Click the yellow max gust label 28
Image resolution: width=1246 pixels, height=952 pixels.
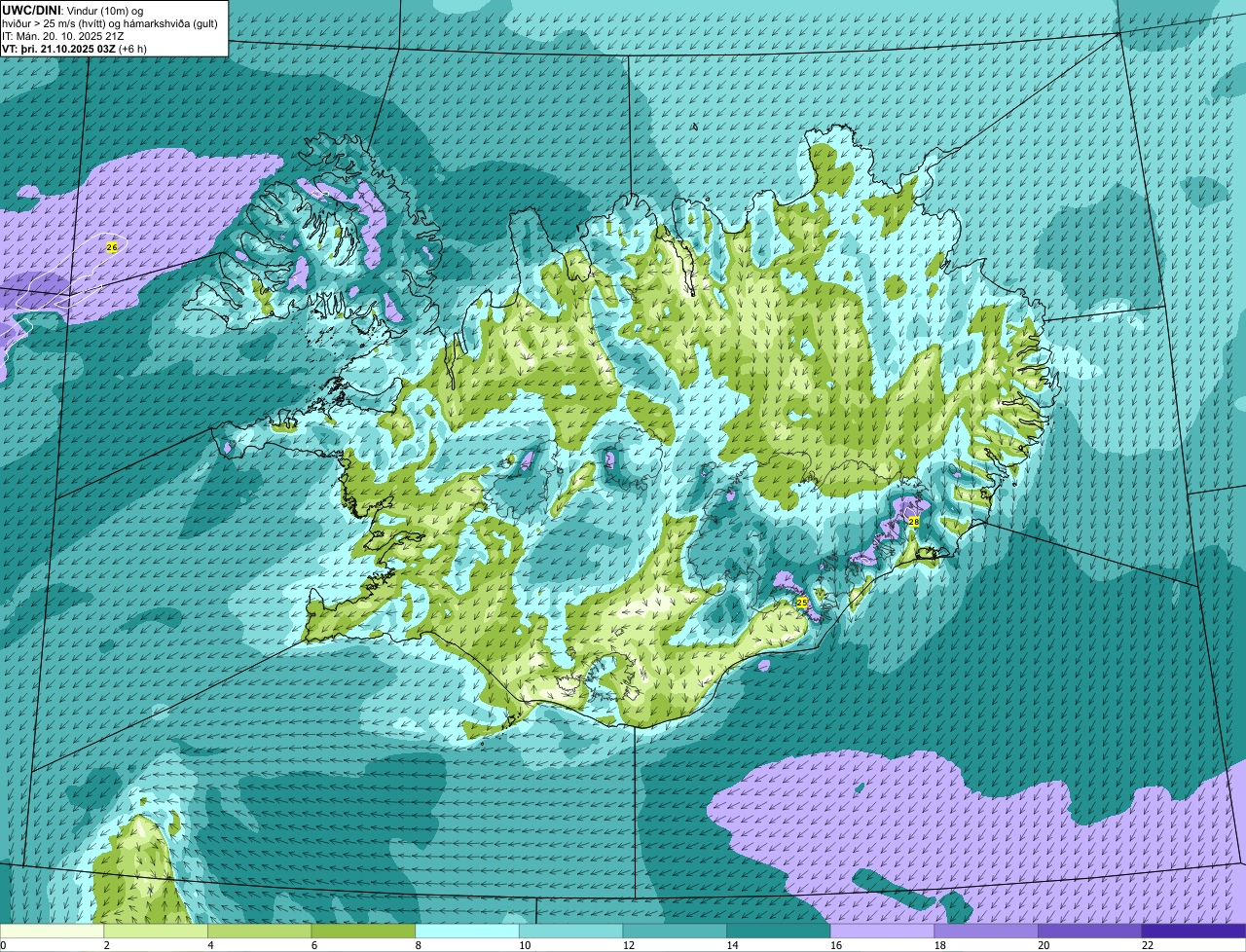913,522
